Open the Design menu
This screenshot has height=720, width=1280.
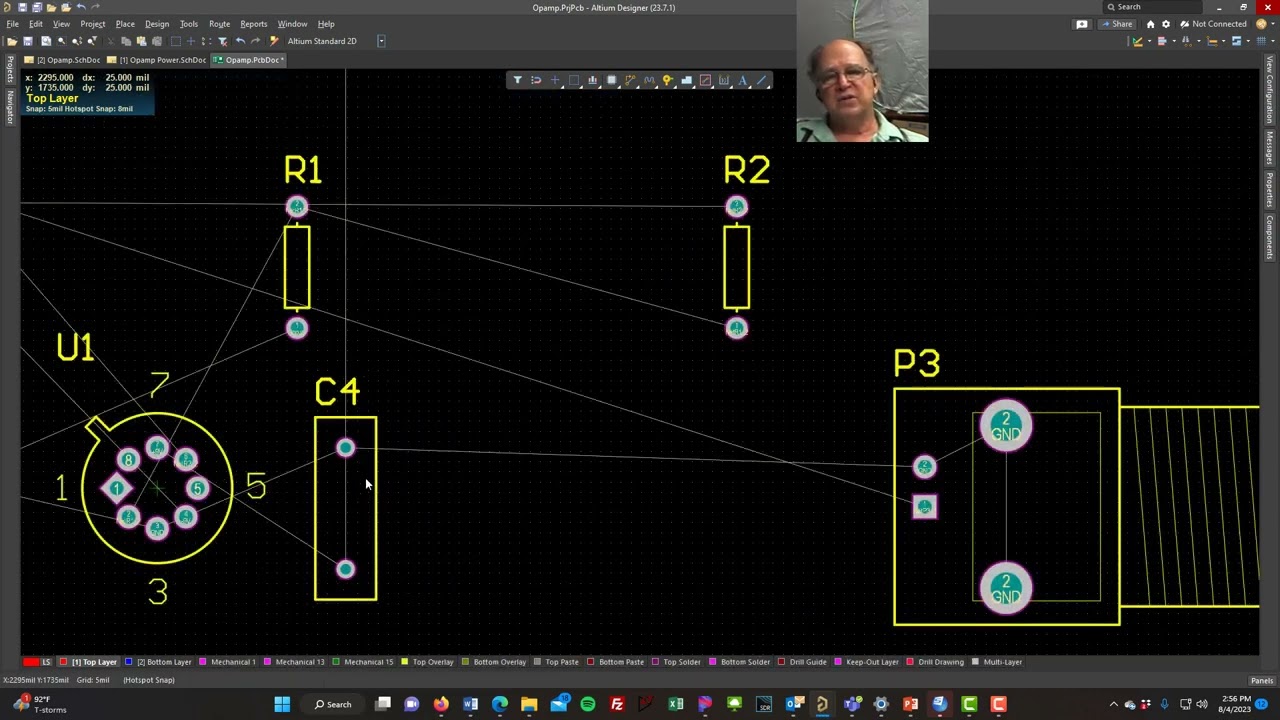coord(157,24)
